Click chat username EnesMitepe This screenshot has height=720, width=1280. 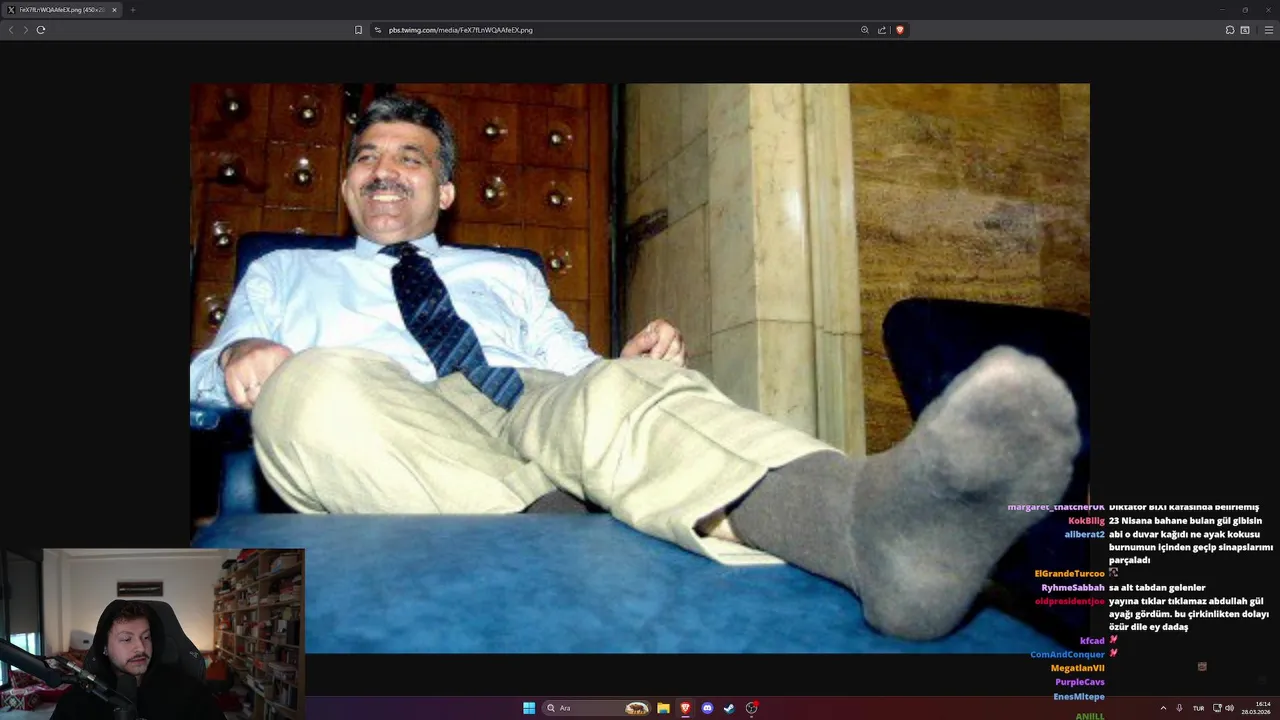pyautogui.click(x=1079, y=696)
